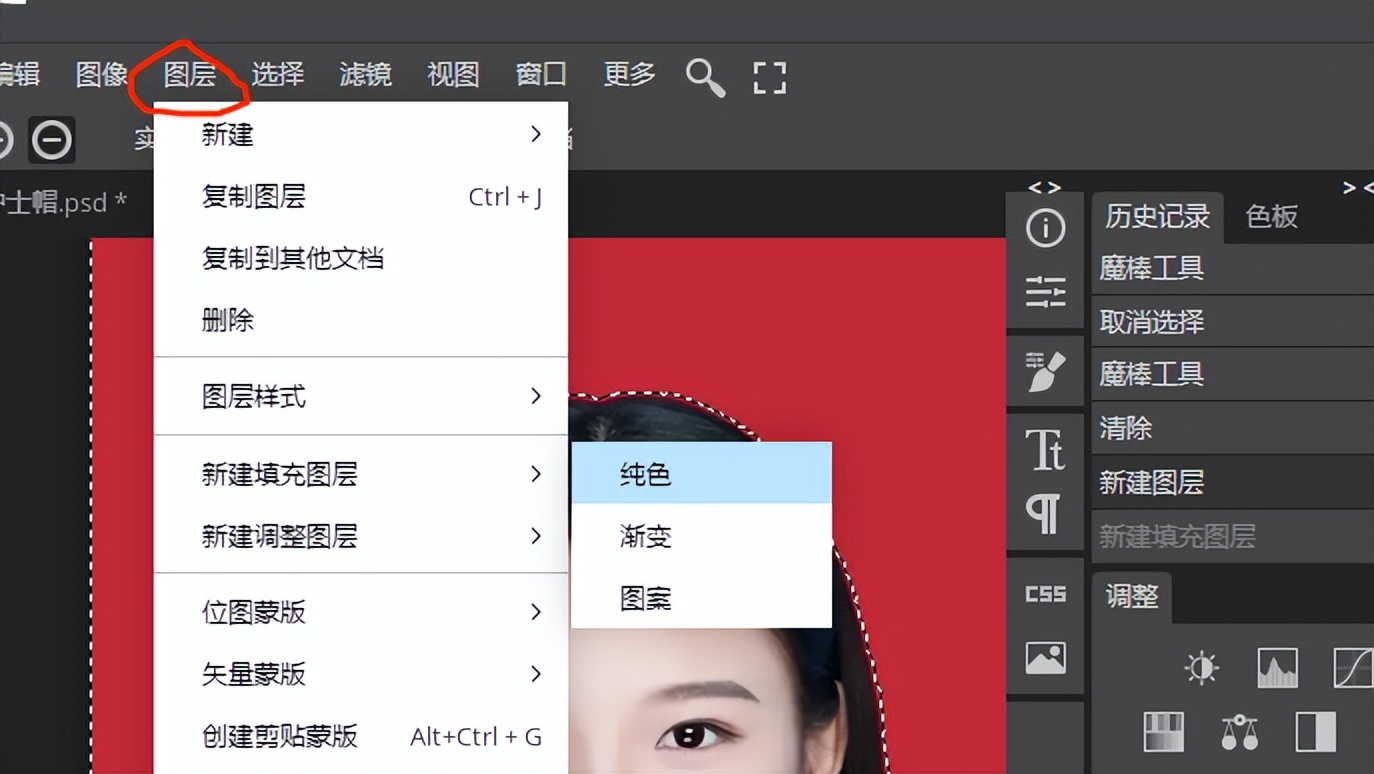Switch to the 色板 tab
The height and width of the screenshot is (774, 1374).
click(x=1270, y=217)
